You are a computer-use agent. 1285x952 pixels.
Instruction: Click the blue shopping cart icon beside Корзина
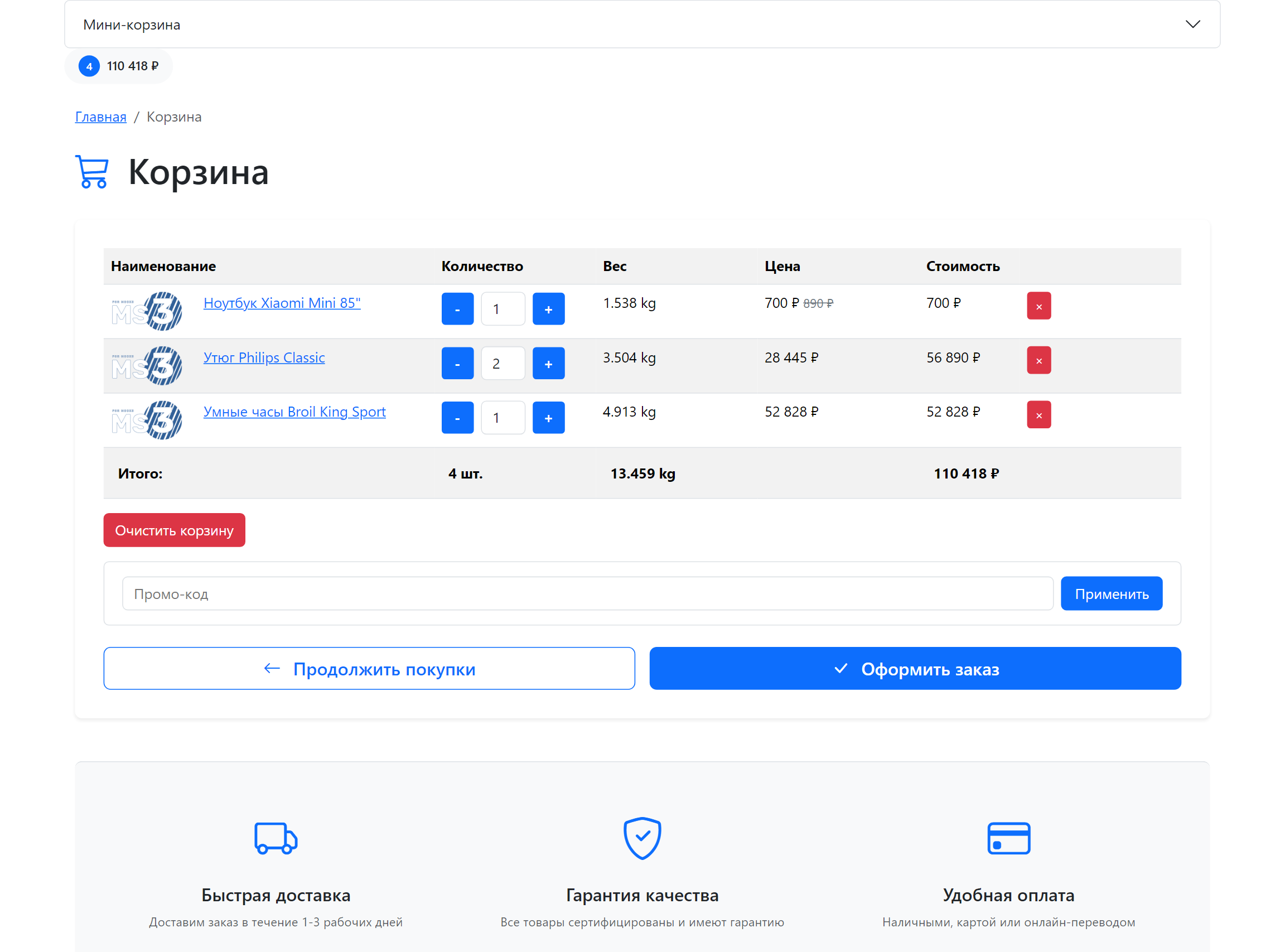tap(91, 172)
